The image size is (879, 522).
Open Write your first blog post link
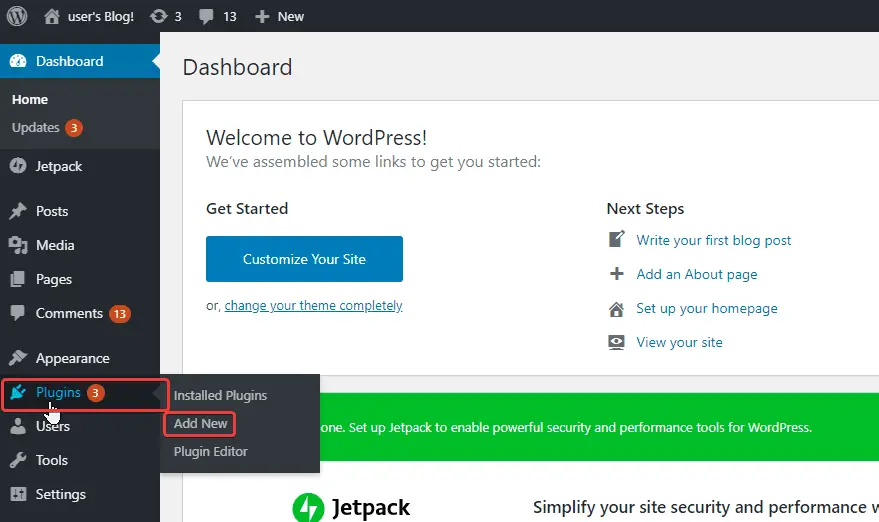pyautogui.click(x=714, y=240)
